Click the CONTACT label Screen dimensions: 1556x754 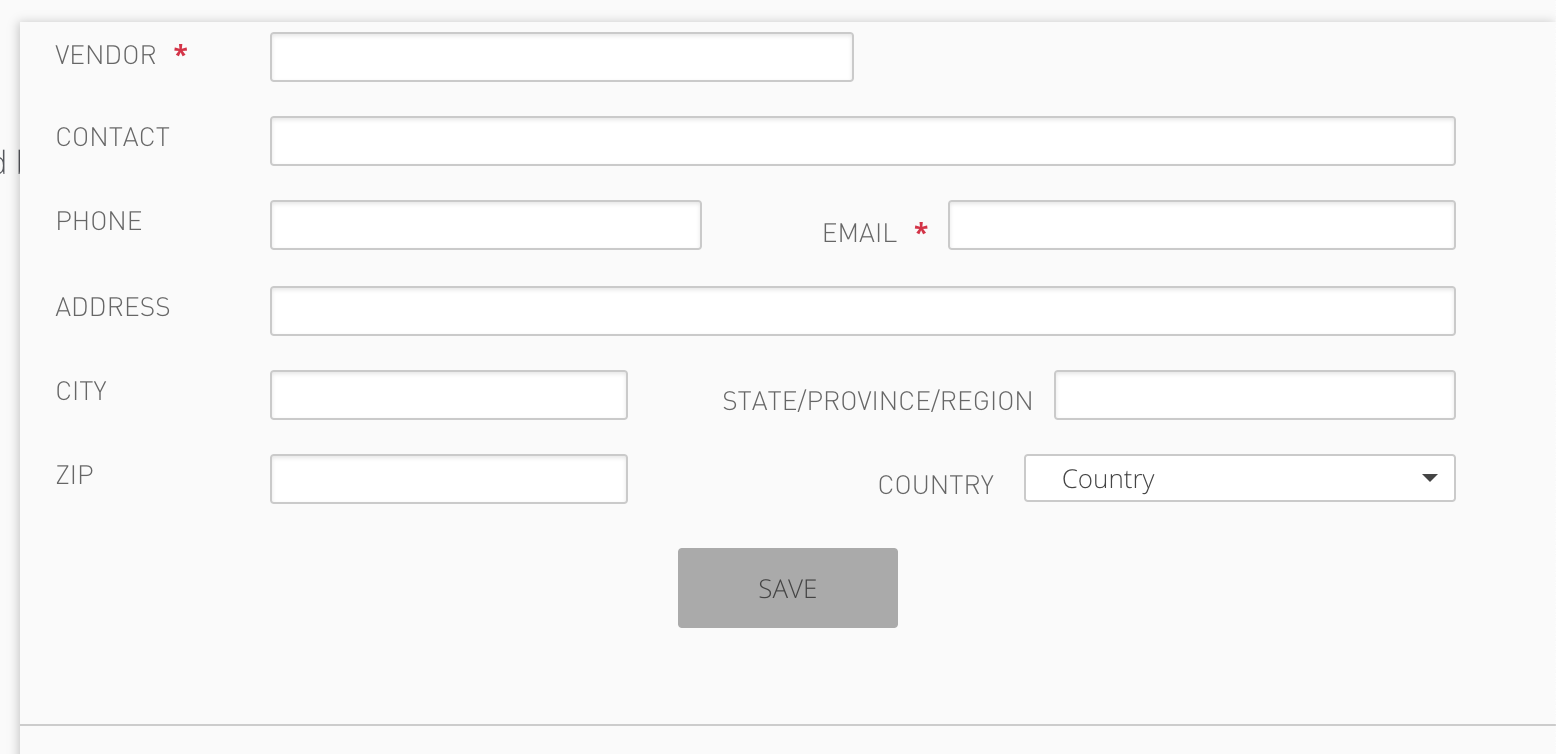tap(113, 137)
